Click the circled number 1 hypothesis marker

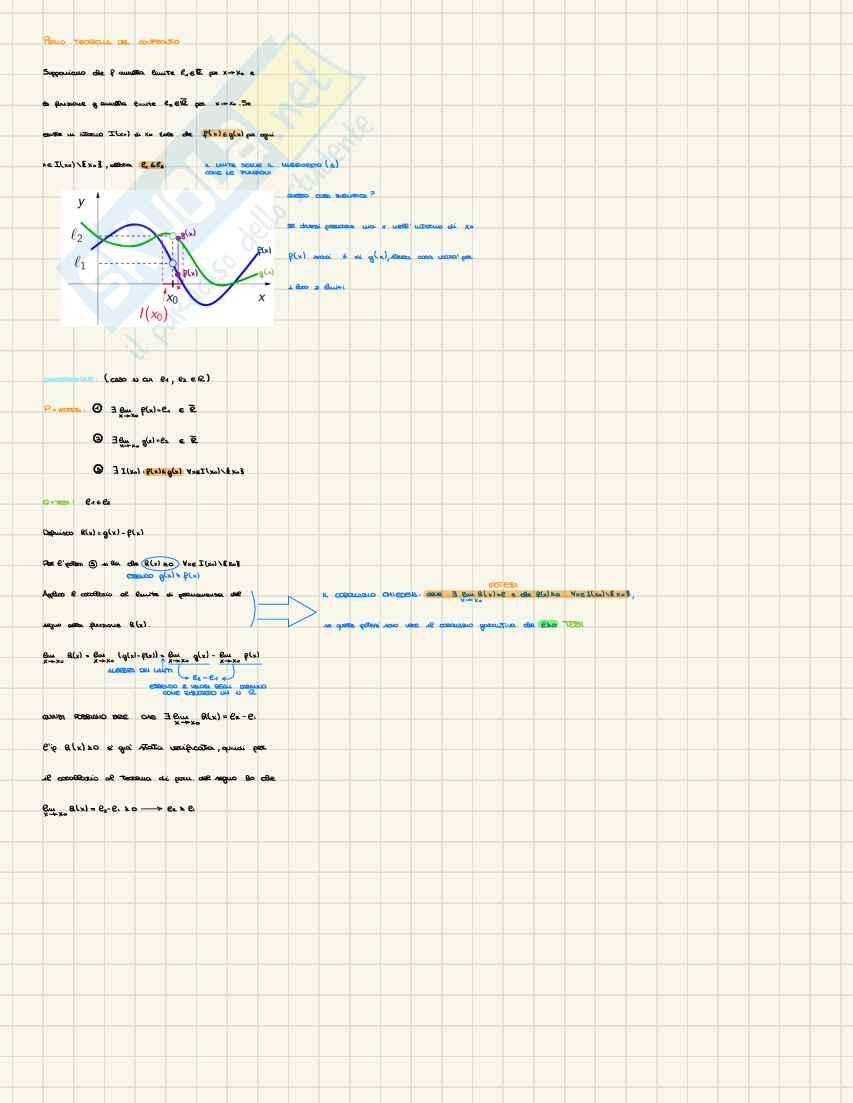97,408
